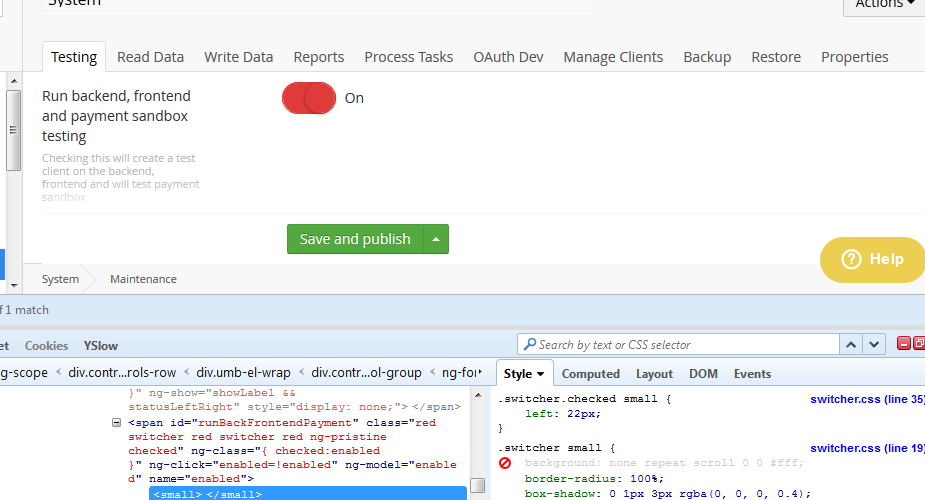Switch to the Layout side panel
925x500 pixels.
[x=654, y=374]
